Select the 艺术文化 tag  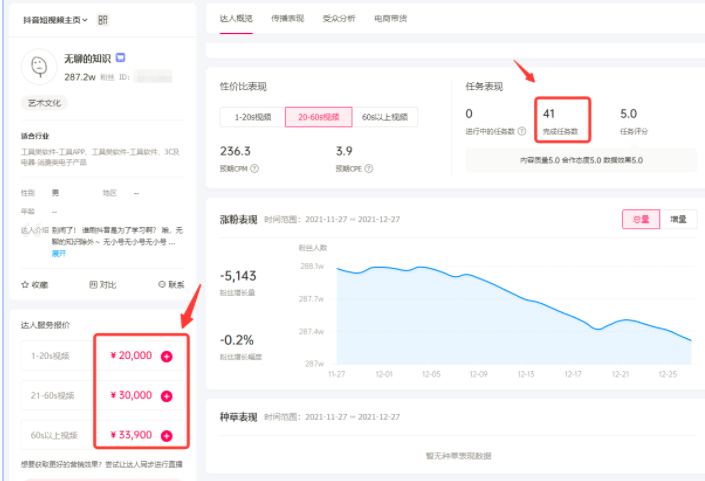[x=44, y=103]
